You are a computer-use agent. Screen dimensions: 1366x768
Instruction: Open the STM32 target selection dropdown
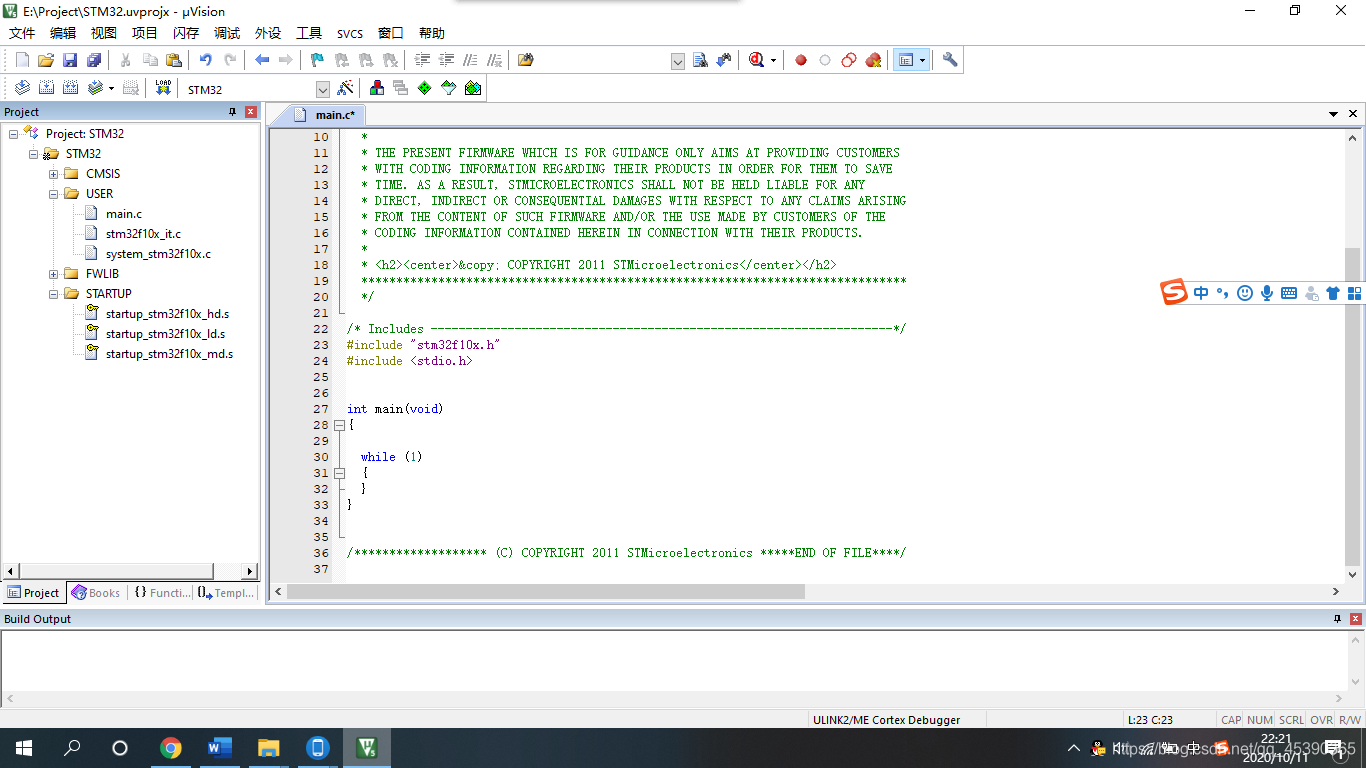pos(322,89)
